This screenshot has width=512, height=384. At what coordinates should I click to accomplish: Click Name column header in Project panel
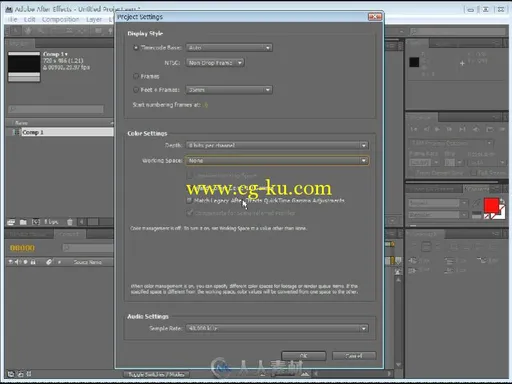(x=21, y=123)
